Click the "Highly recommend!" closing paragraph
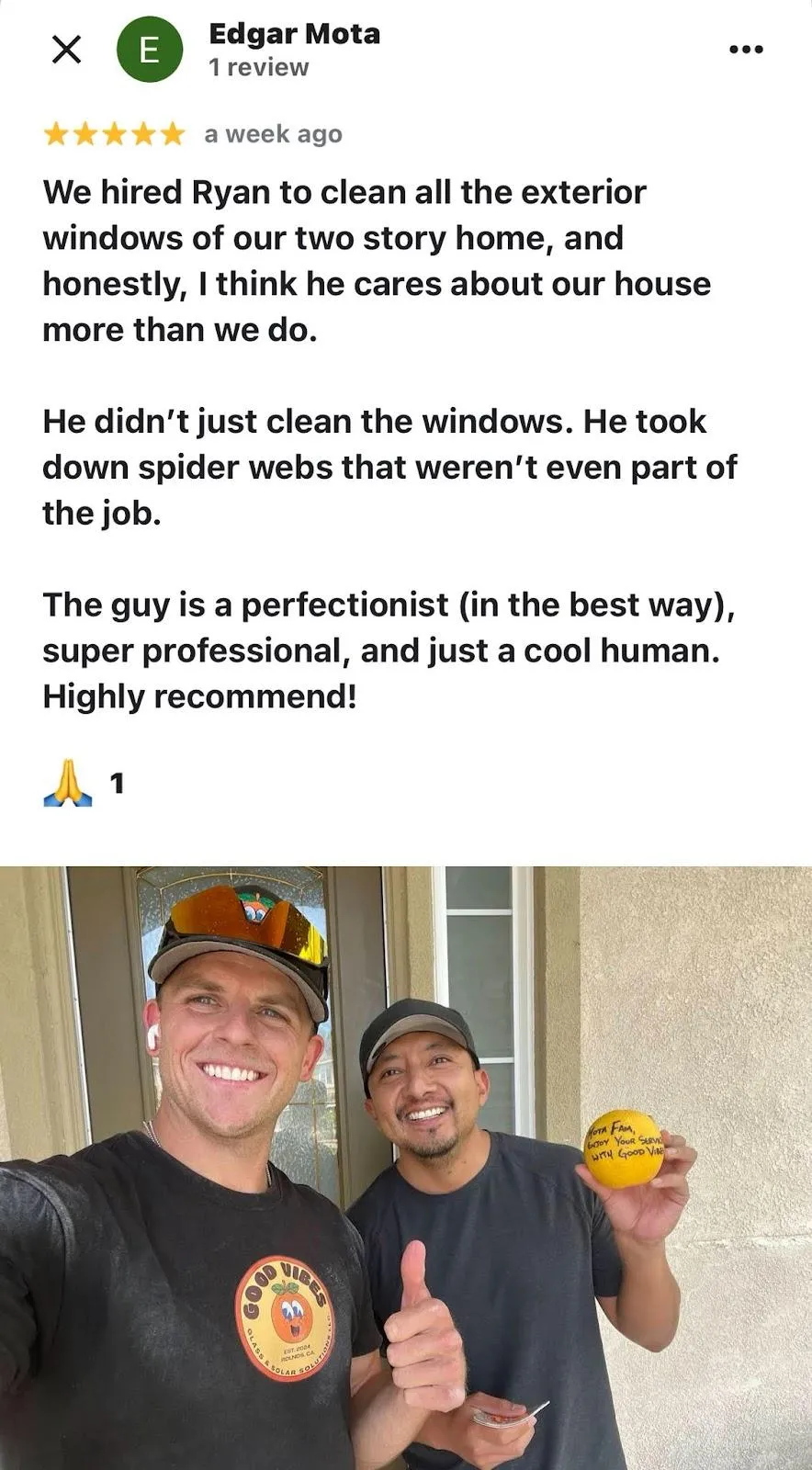The width and height of the screenshot is (812, 1470). pos(389,650)
